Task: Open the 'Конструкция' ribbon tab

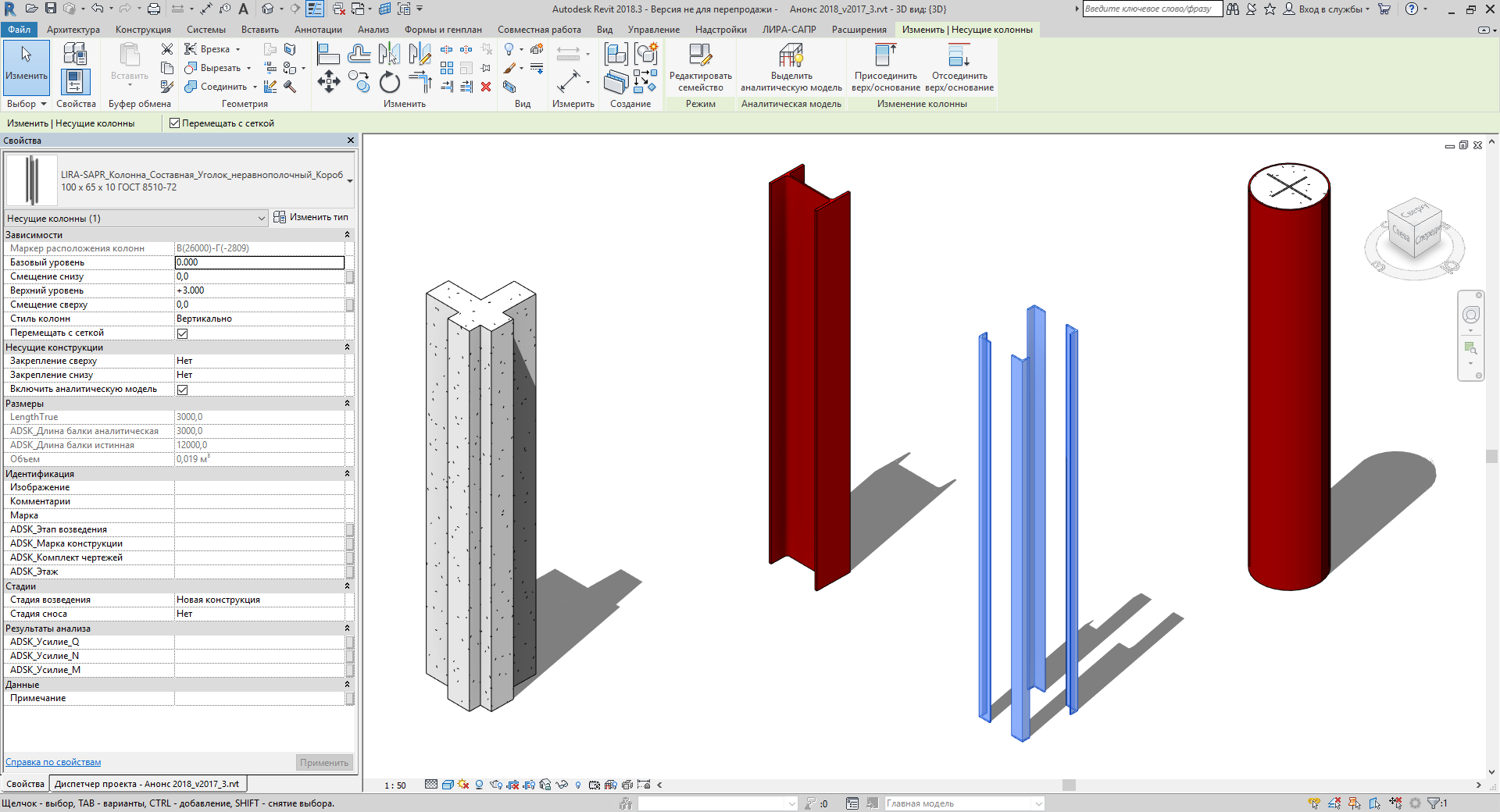Action: tap(143, 30)
